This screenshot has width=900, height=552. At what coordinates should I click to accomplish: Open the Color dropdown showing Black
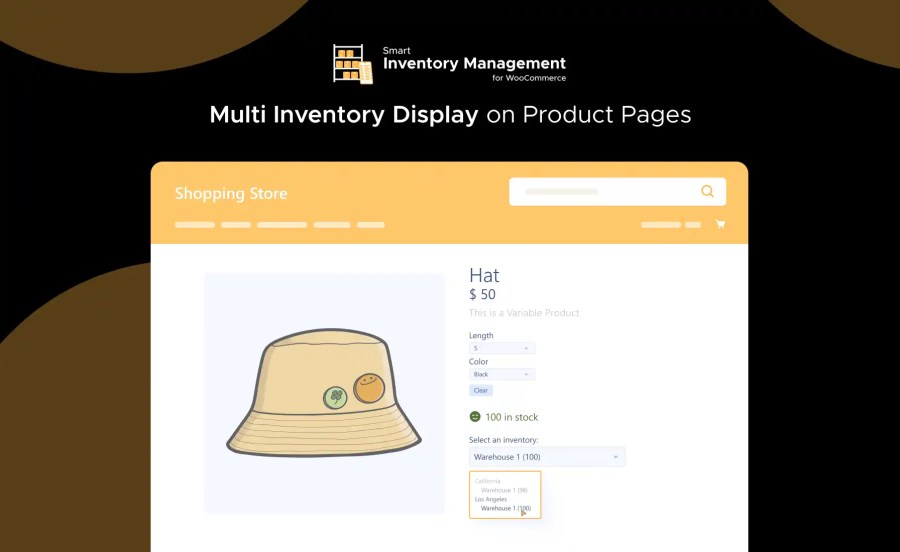(x=502, y=374)
